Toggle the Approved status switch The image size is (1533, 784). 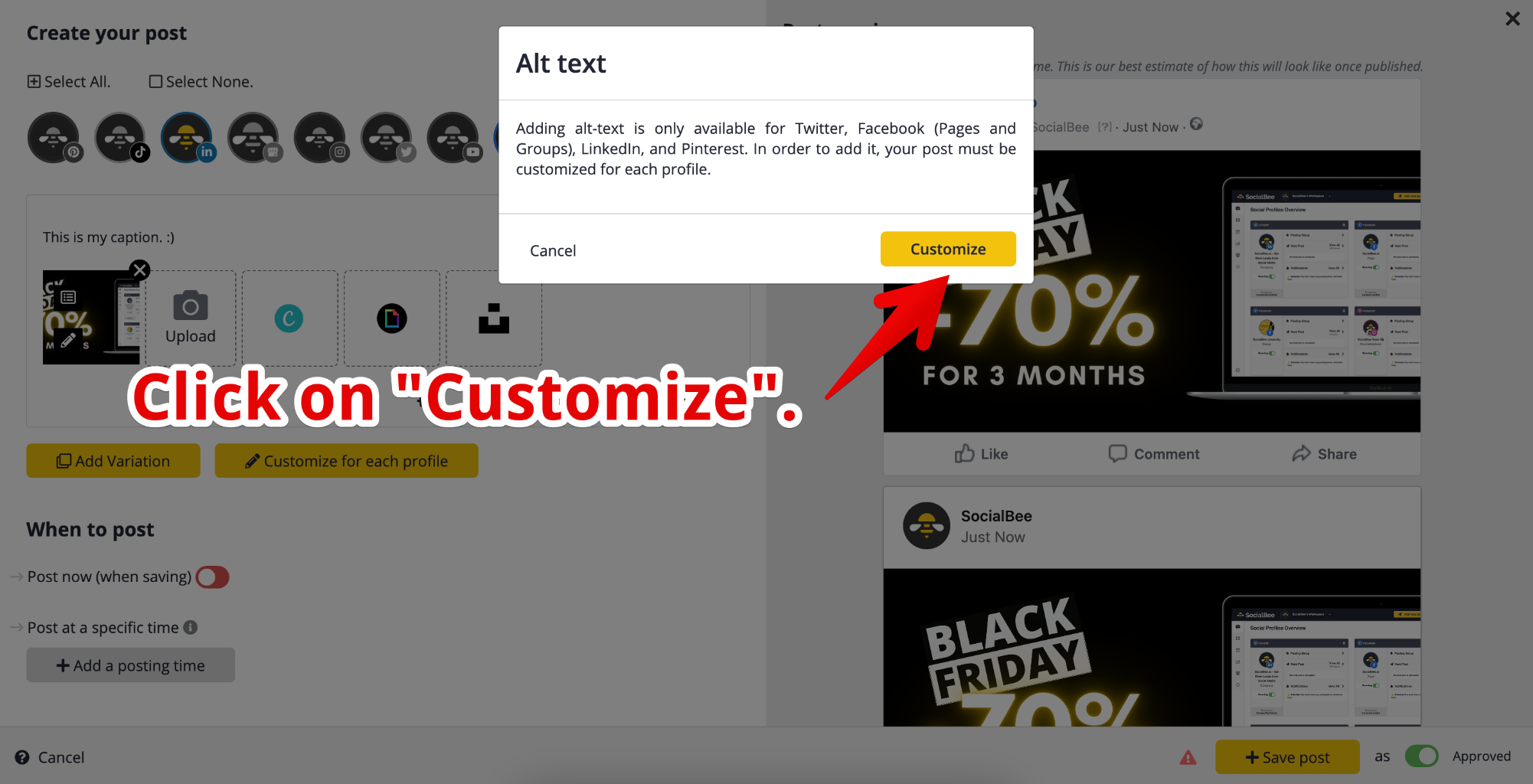(x=1422, y=756)
